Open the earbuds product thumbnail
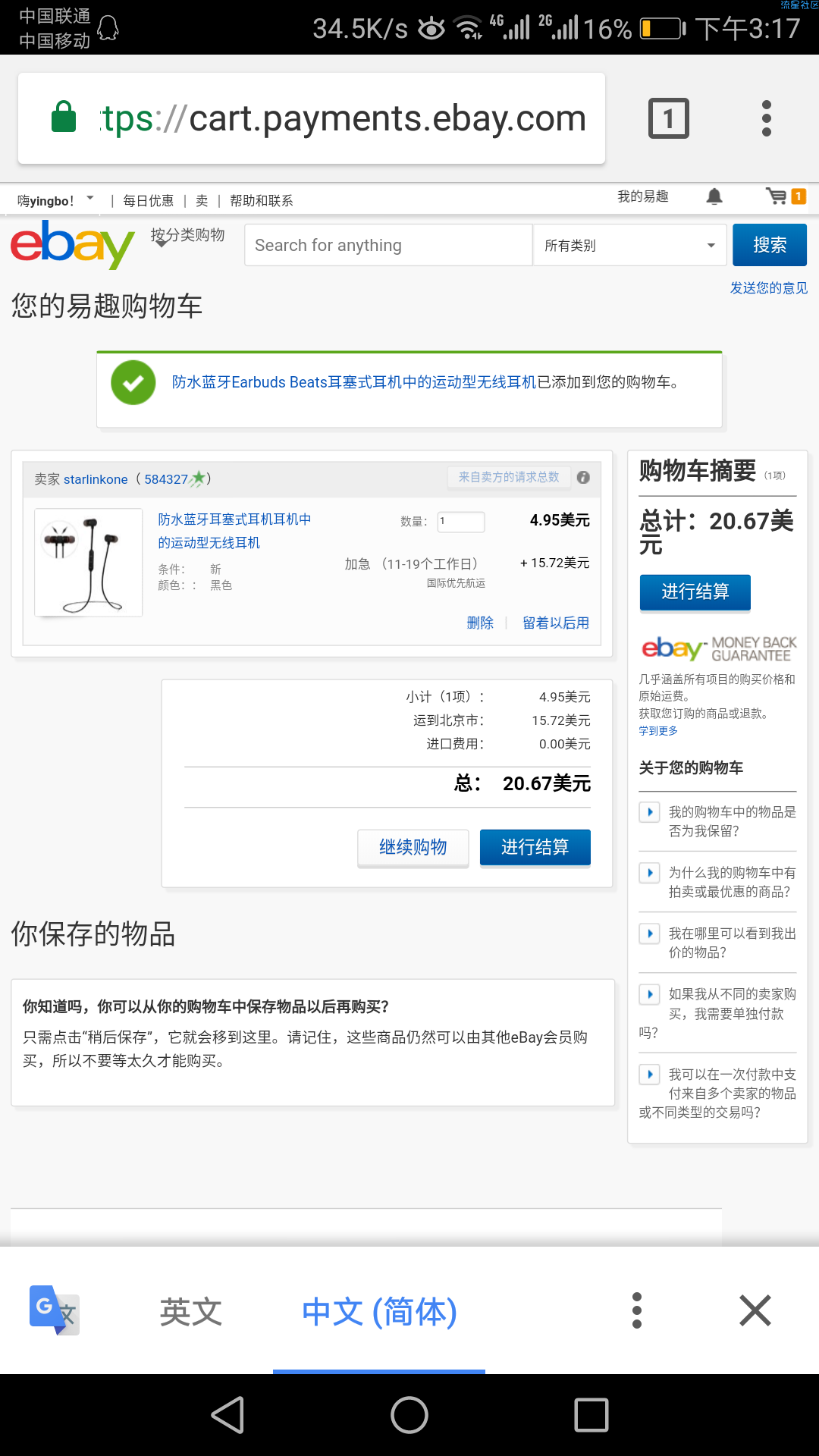This screenshot has height=1456, width=819. [89, 562]
